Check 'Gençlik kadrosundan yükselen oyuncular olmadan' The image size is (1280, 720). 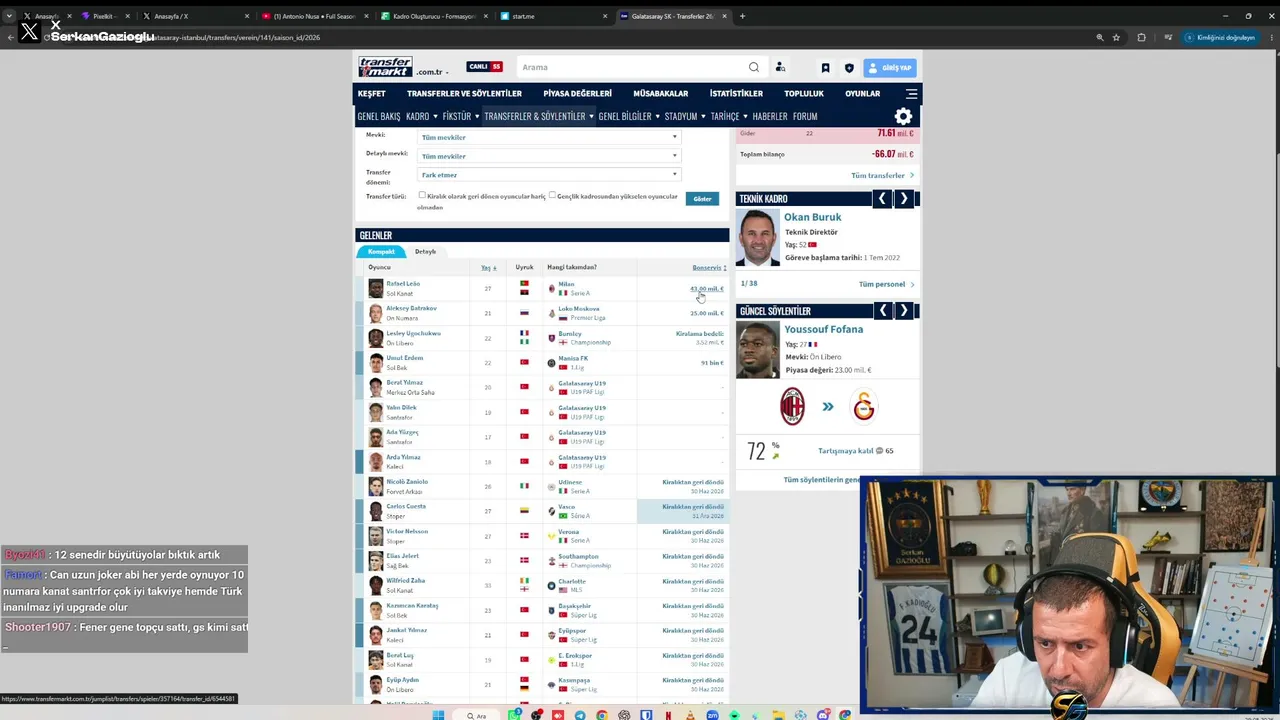tap(552, 195)
